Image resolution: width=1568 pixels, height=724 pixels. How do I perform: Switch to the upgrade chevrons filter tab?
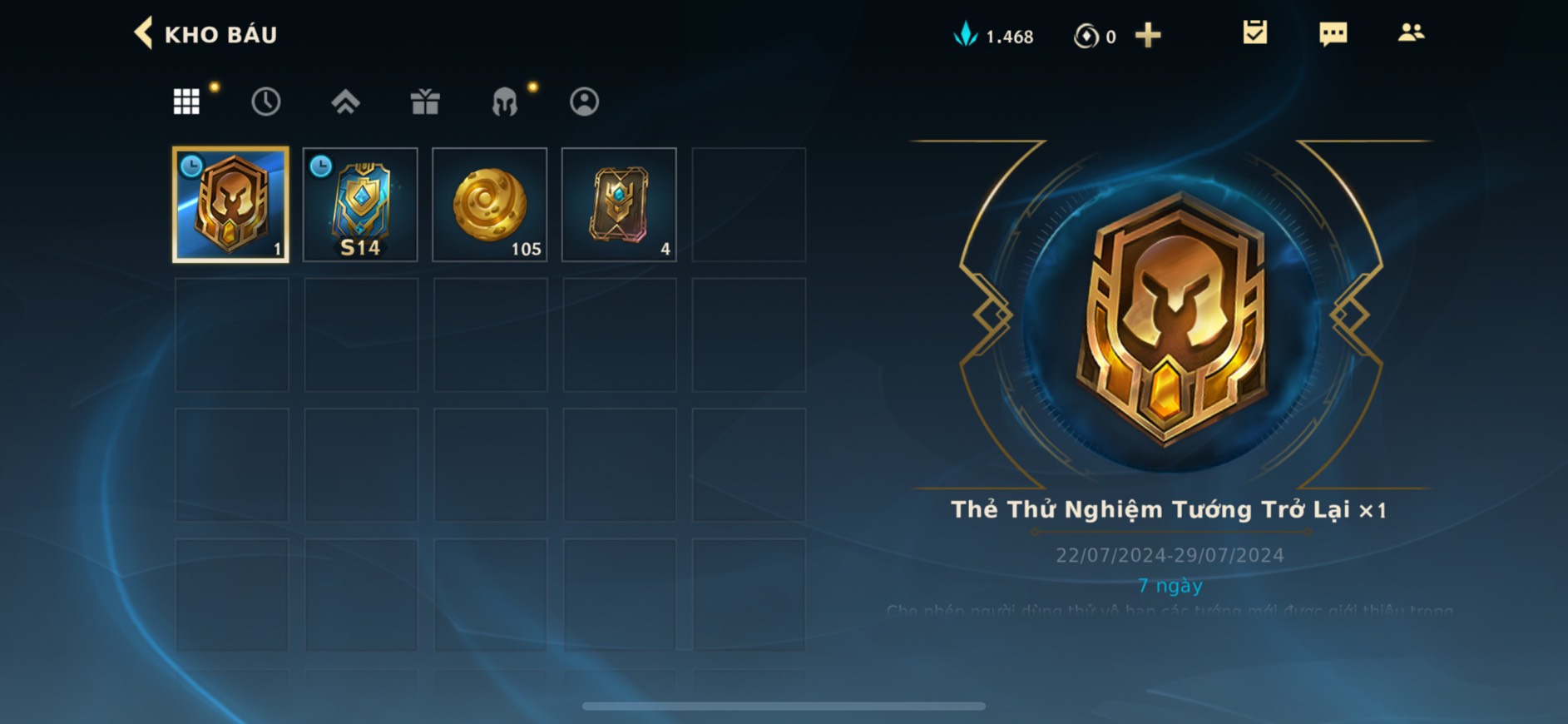point(345,102)
